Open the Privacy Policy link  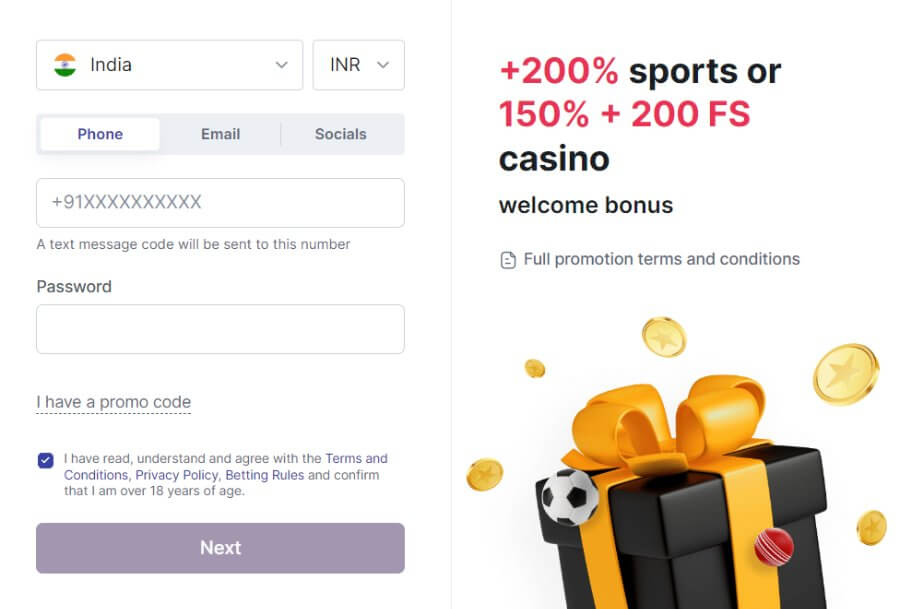(177, 475)
